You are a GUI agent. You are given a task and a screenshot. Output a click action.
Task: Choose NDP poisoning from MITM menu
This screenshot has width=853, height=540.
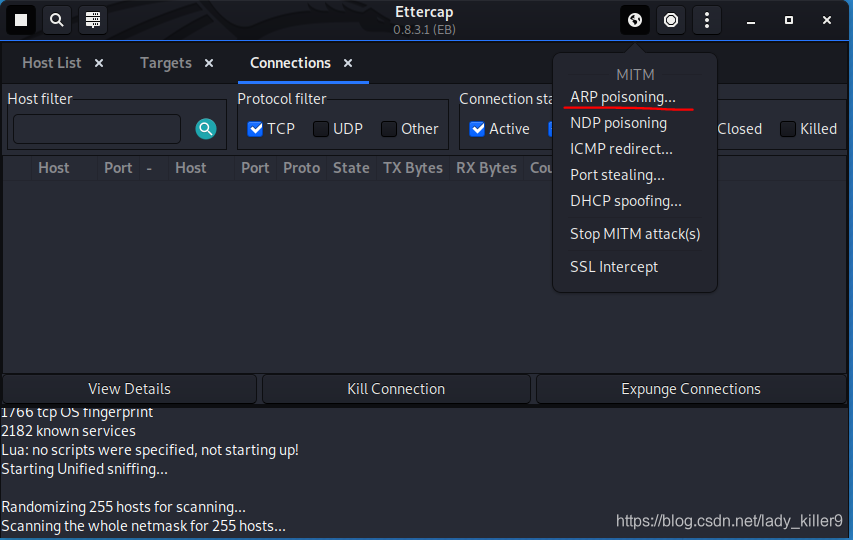coord(619,123)
